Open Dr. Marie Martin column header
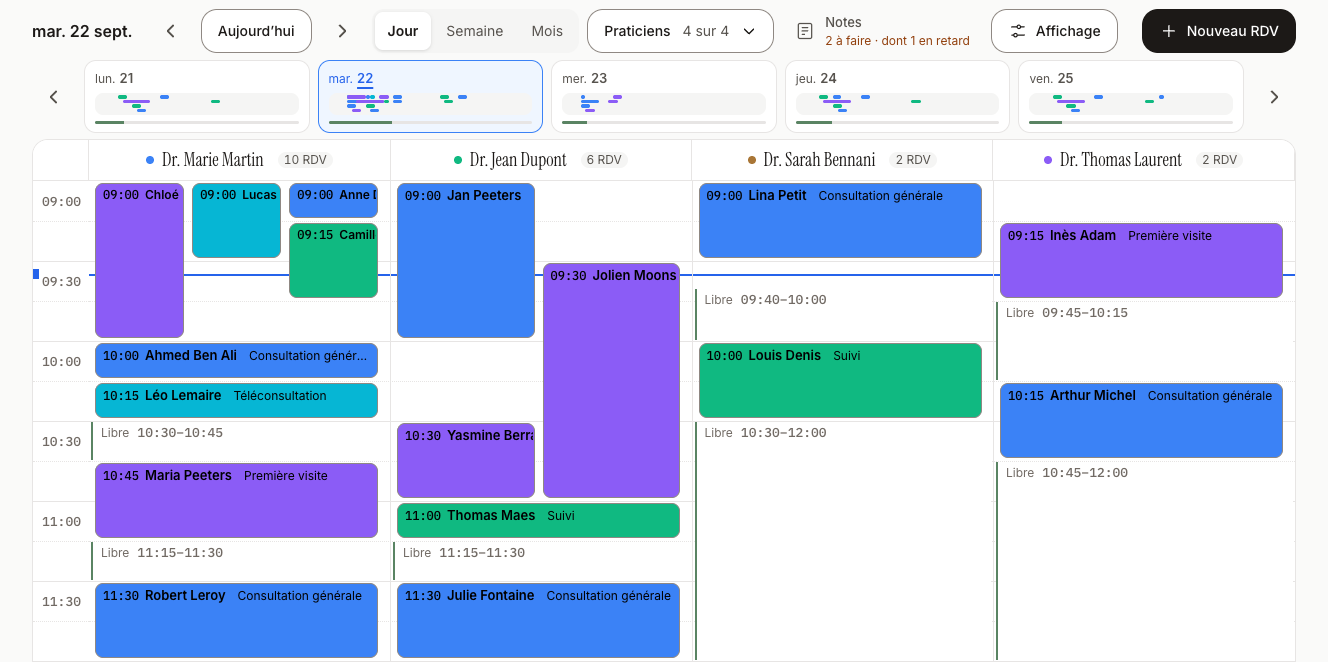This screenshot has width=1328, height=662. tap(239, 160)
